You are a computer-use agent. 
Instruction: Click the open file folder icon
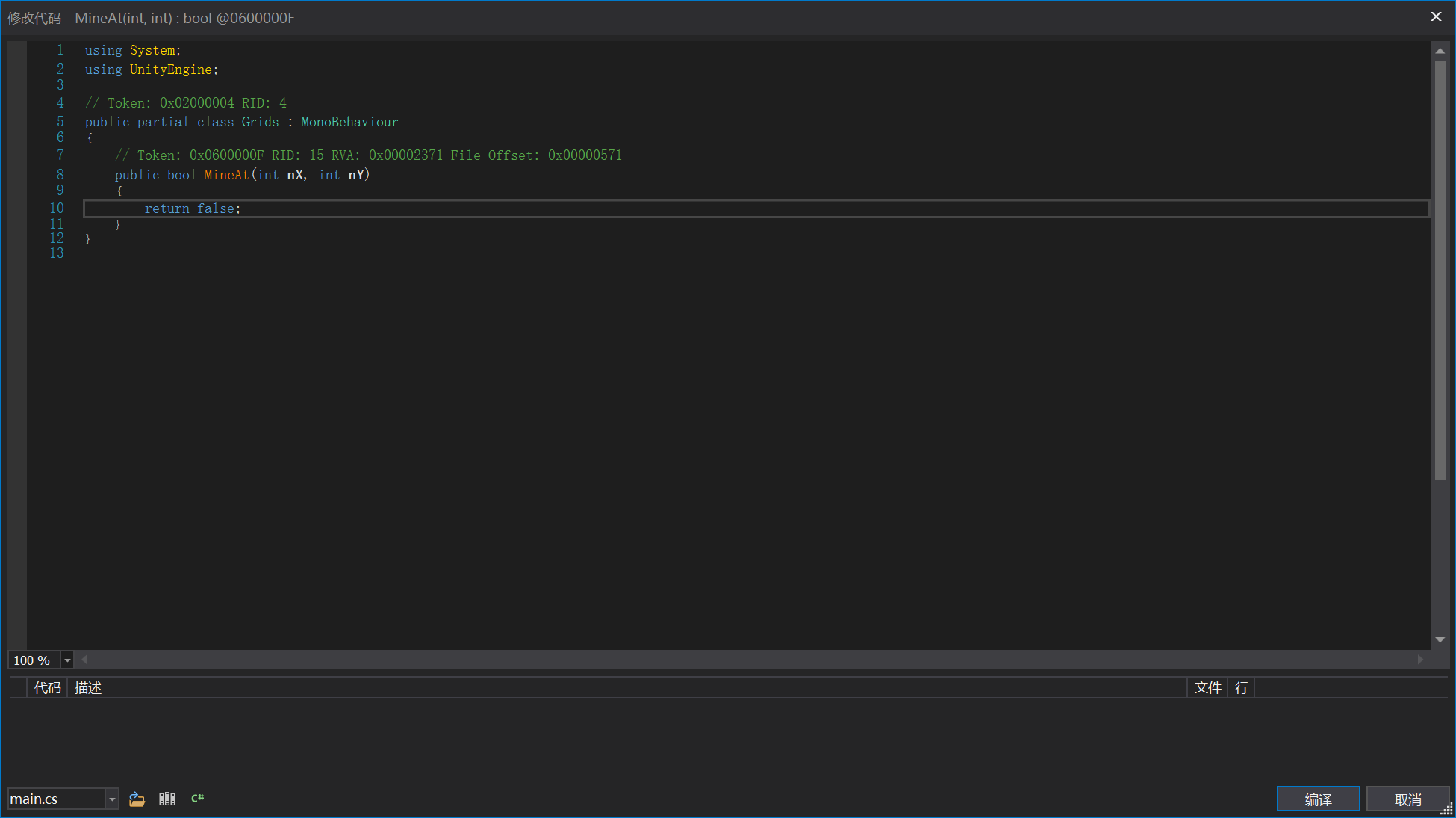coord(137,799)
